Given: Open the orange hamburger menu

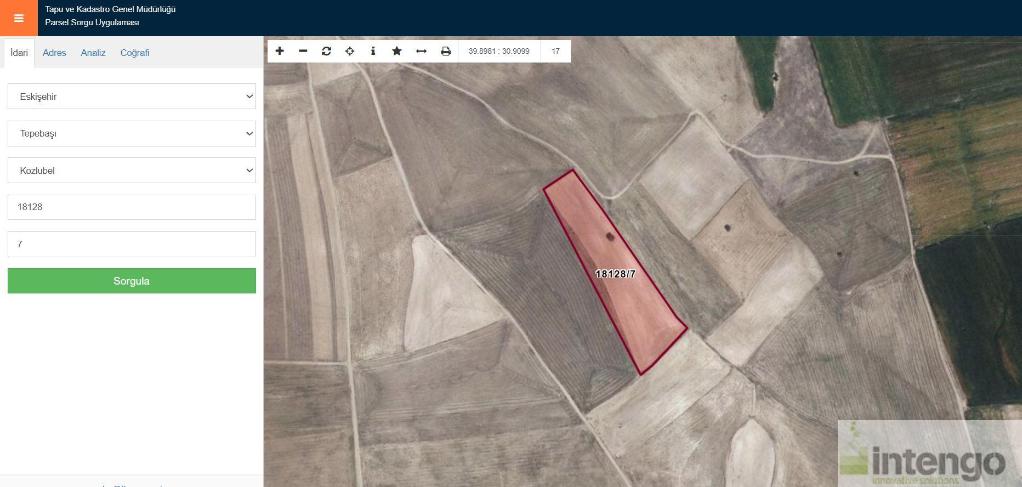Looking at the screenshot, I should [18, 17].
